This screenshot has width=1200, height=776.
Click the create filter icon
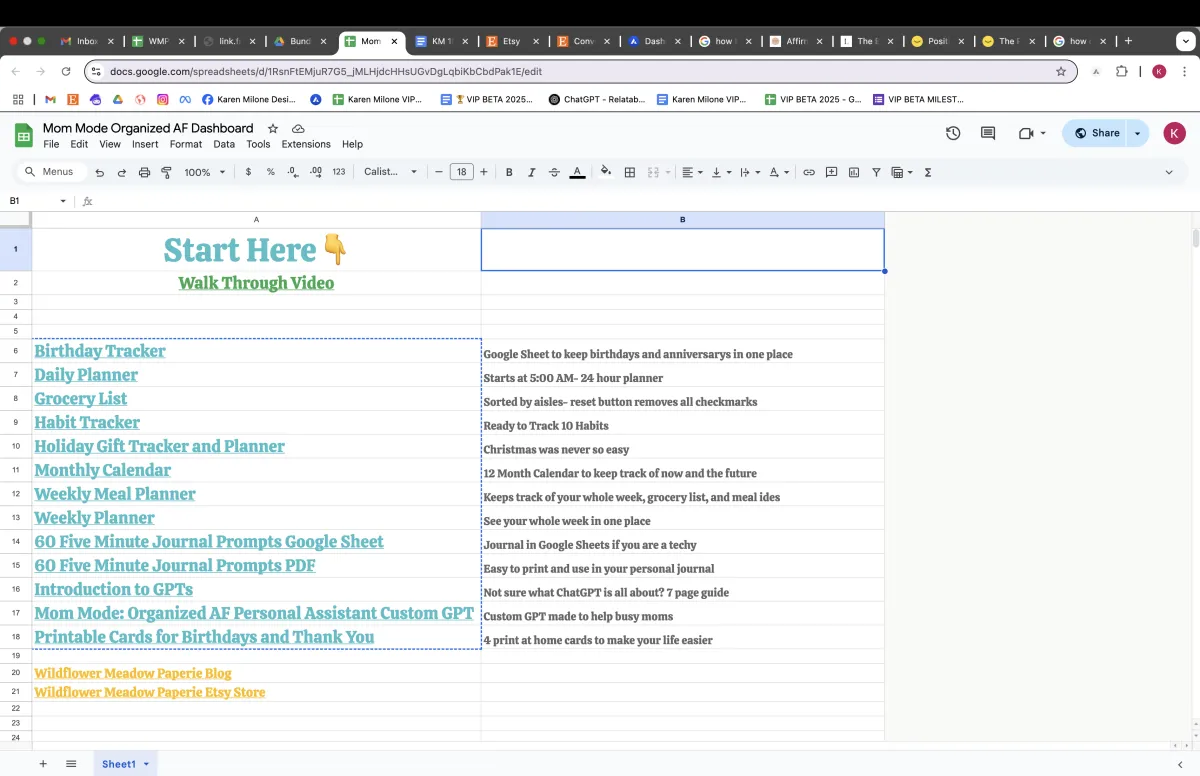click(x=876, y=172)
